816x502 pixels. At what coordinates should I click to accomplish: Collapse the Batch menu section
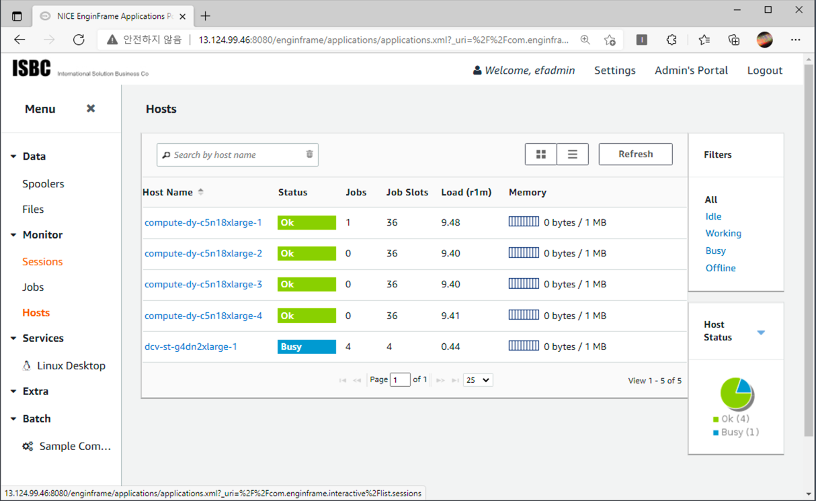coord(14,419)
